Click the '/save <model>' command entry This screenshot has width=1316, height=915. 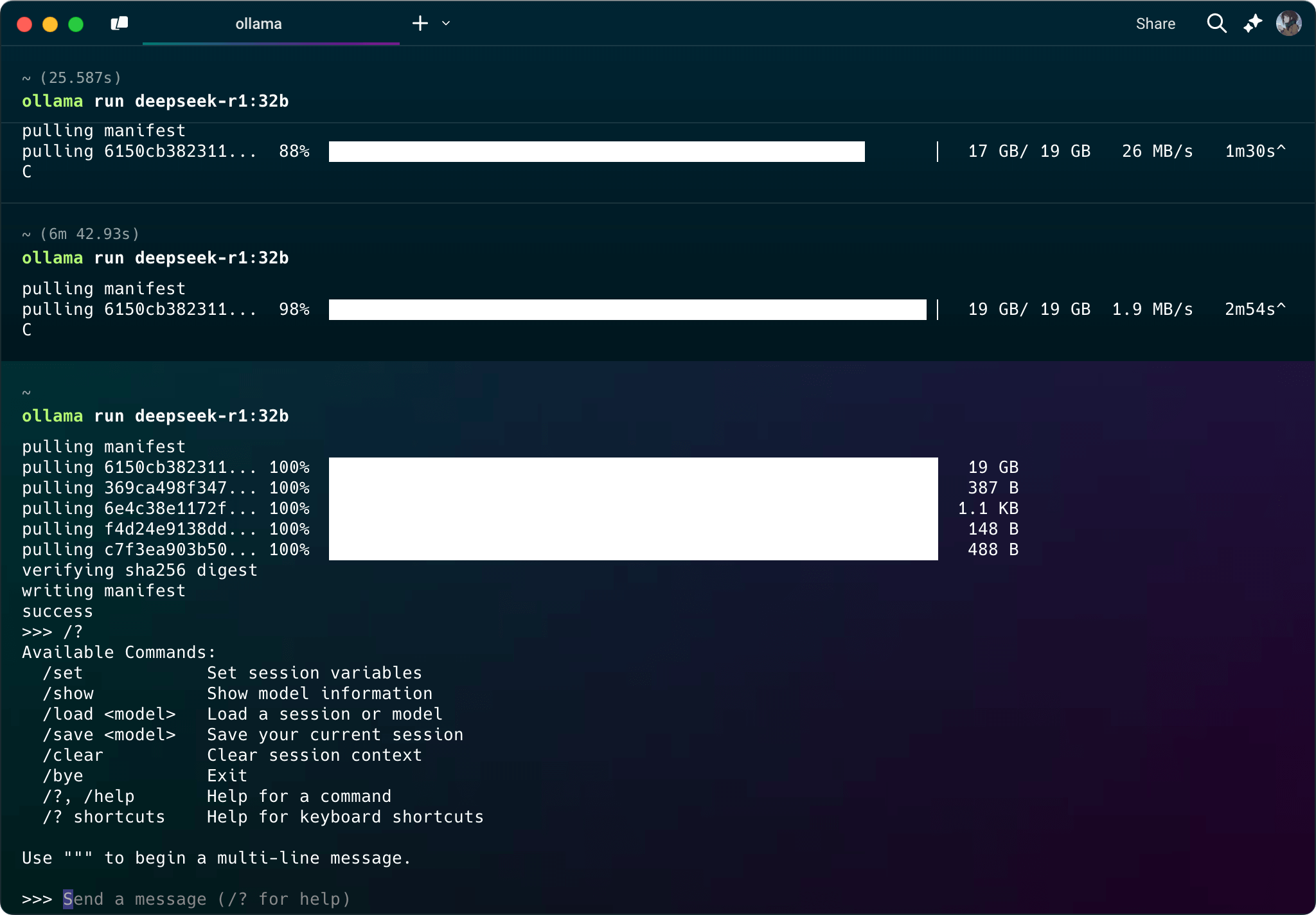pyautogui.click(x=109, y=734)
